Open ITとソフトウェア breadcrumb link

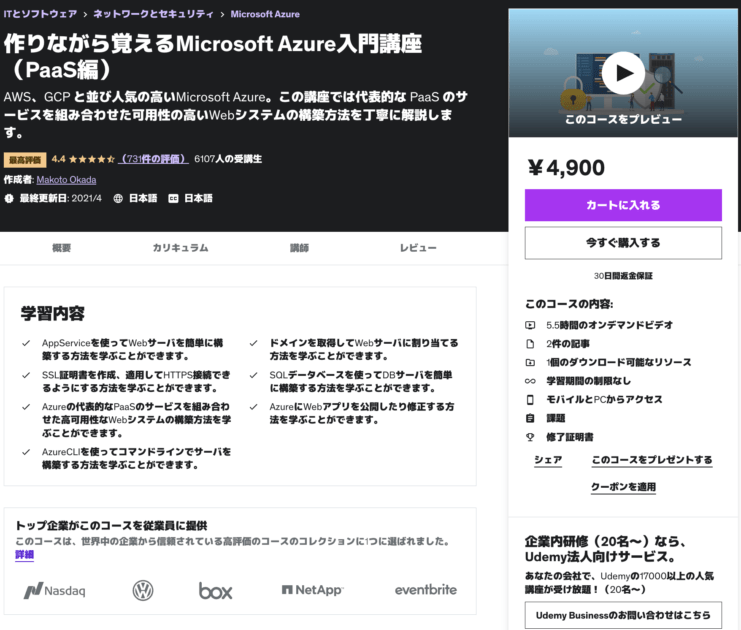pos(40,14)
